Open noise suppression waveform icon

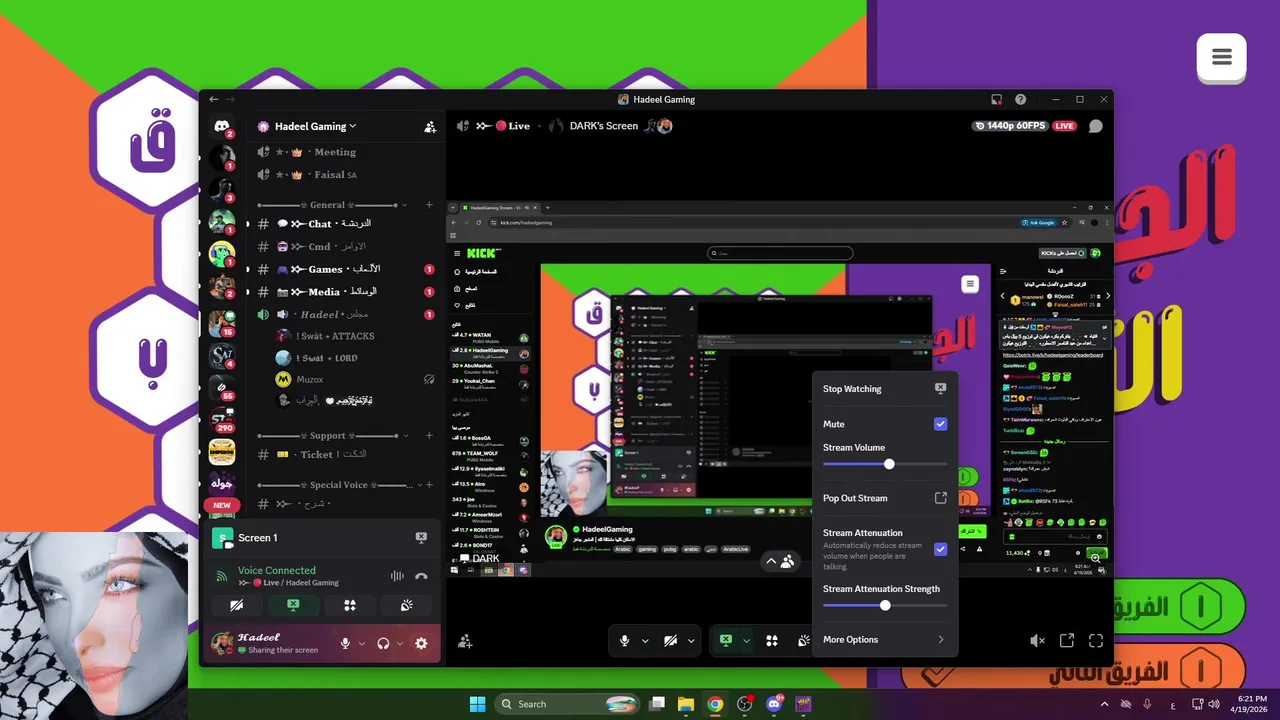(x=397, y=576)
